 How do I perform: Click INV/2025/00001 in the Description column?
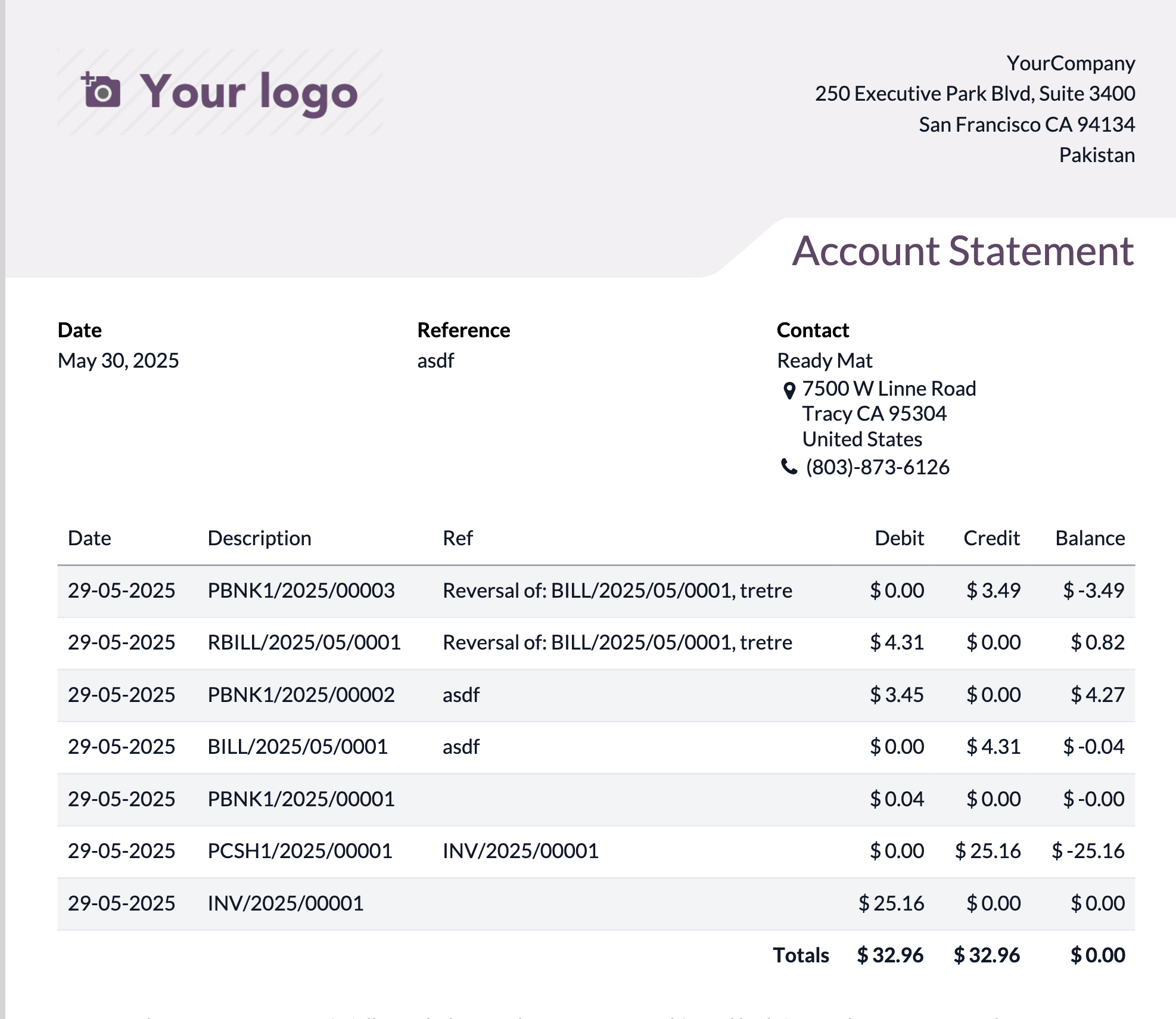click(285, 903)
